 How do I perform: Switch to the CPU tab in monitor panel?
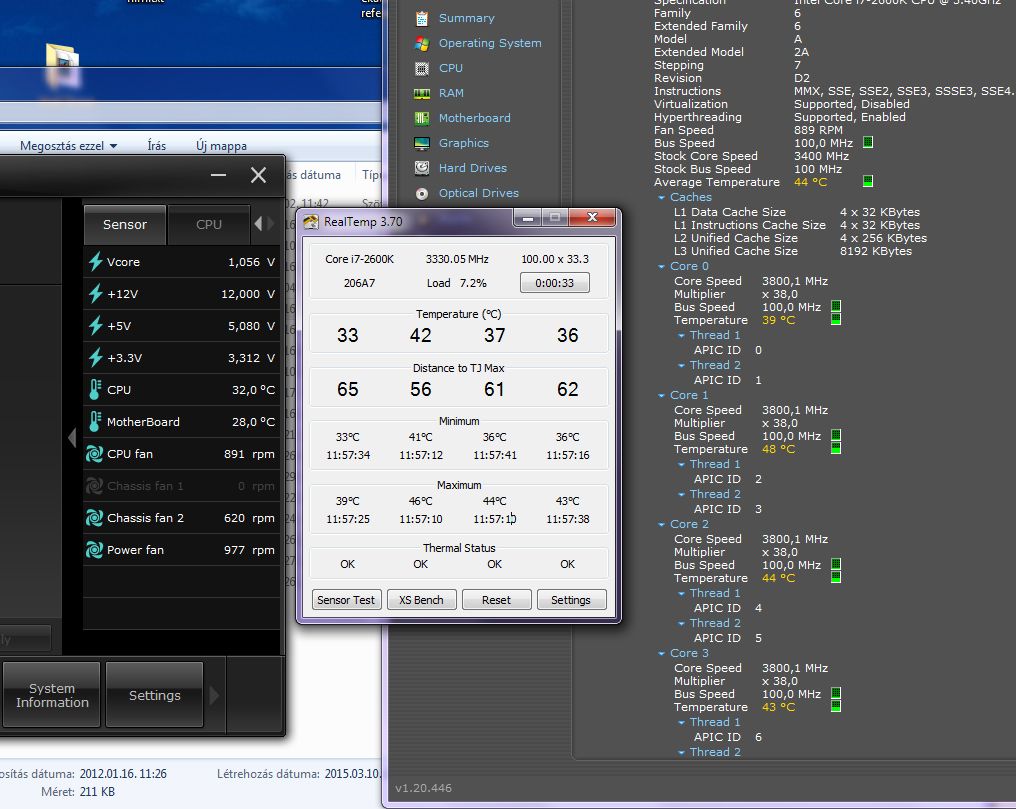(209, 224)
